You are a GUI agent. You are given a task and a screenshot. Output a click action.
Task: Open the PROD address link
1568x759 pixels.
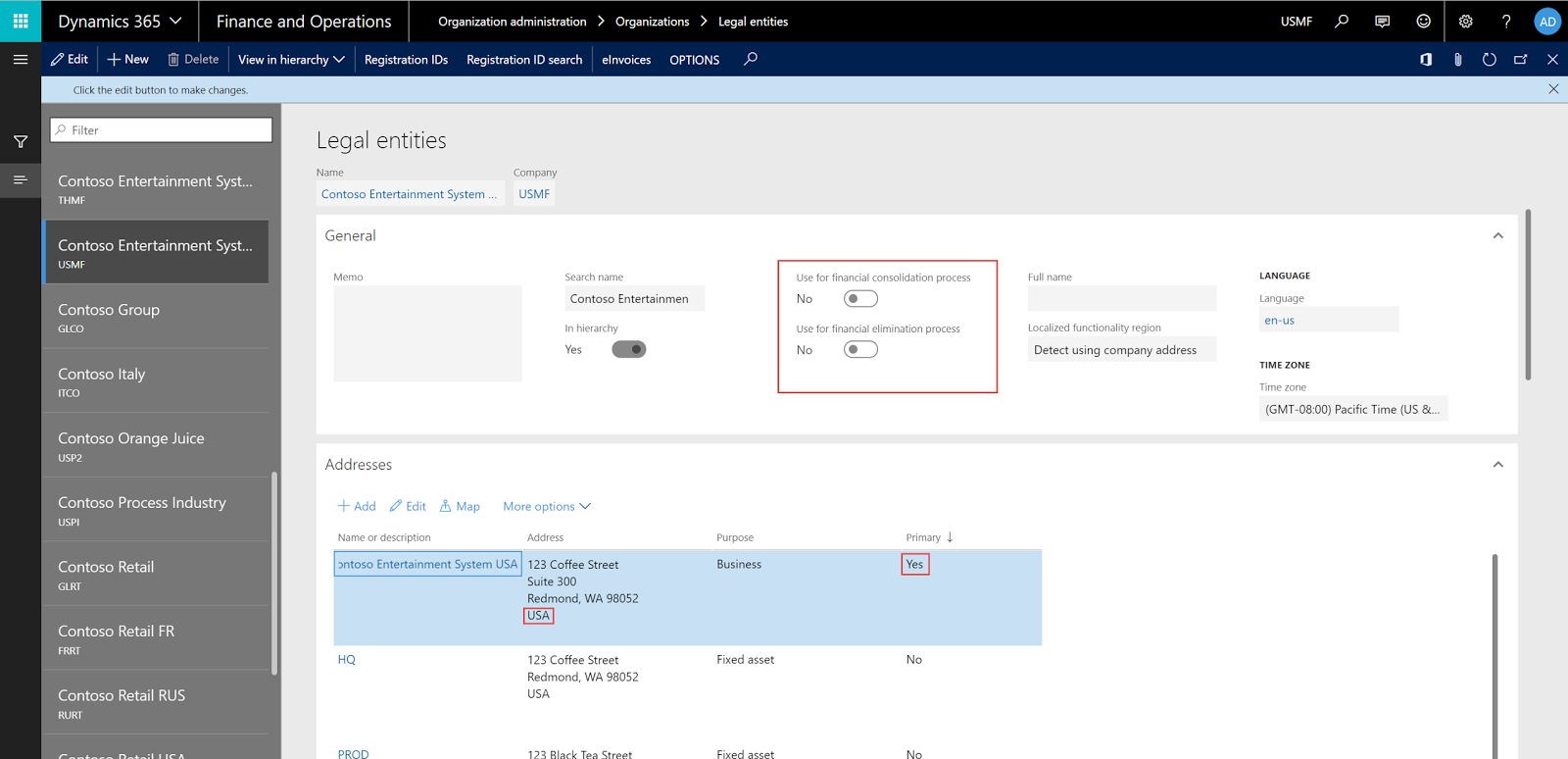point(354,753)
